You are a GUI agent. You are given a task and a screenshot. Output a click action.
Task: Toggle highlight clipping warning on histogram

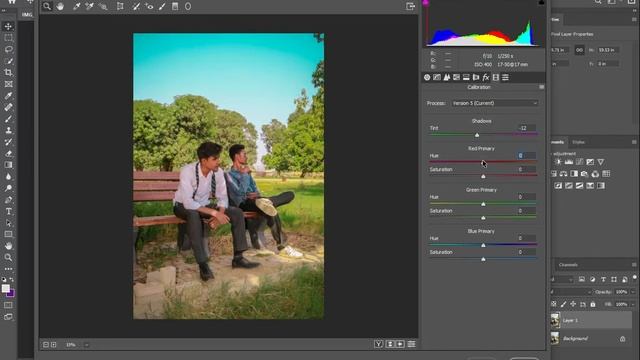pyautogui.click(x=541, y=2)
